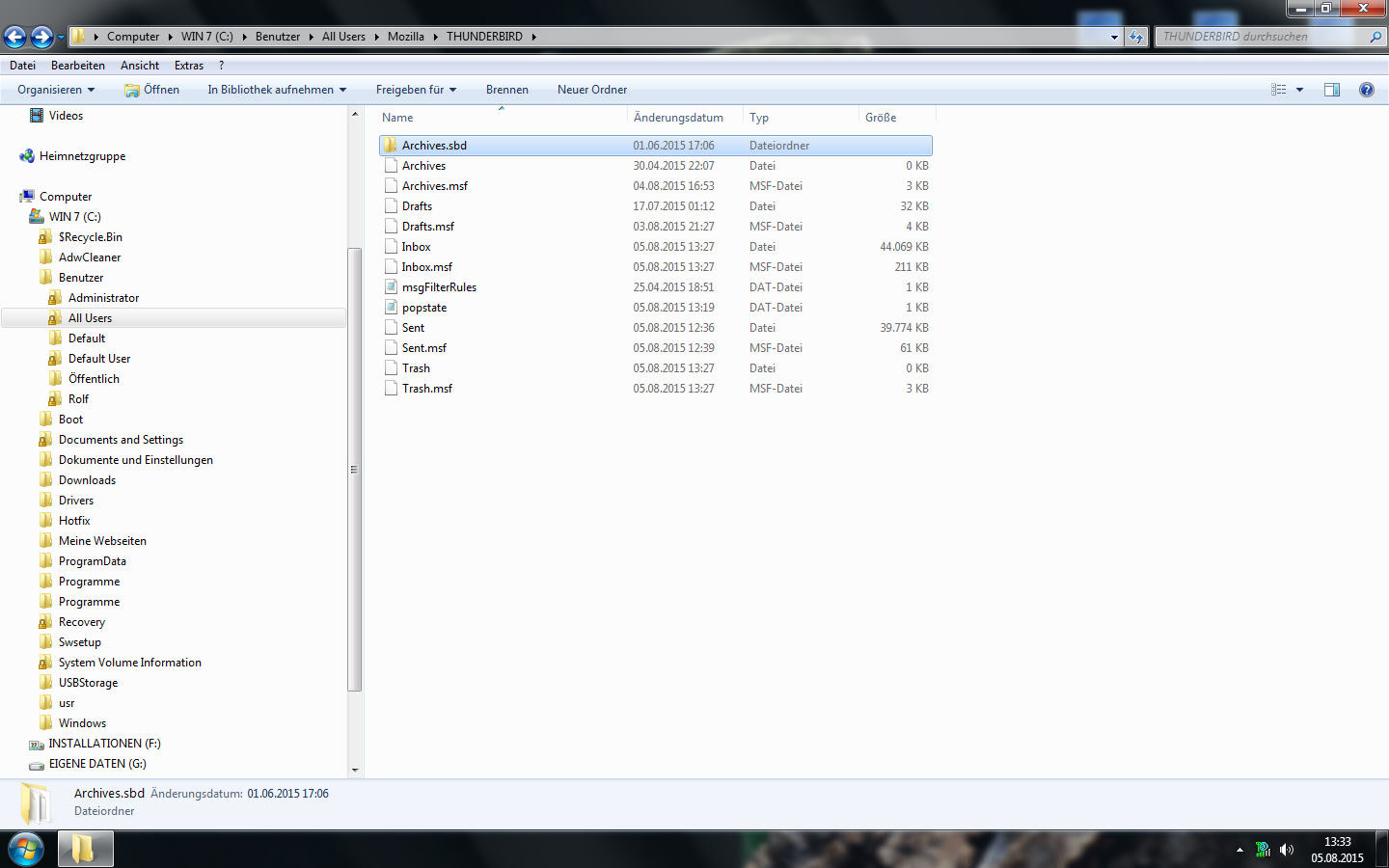Open the view options dropdown arrow

[x=1299, y=90]
